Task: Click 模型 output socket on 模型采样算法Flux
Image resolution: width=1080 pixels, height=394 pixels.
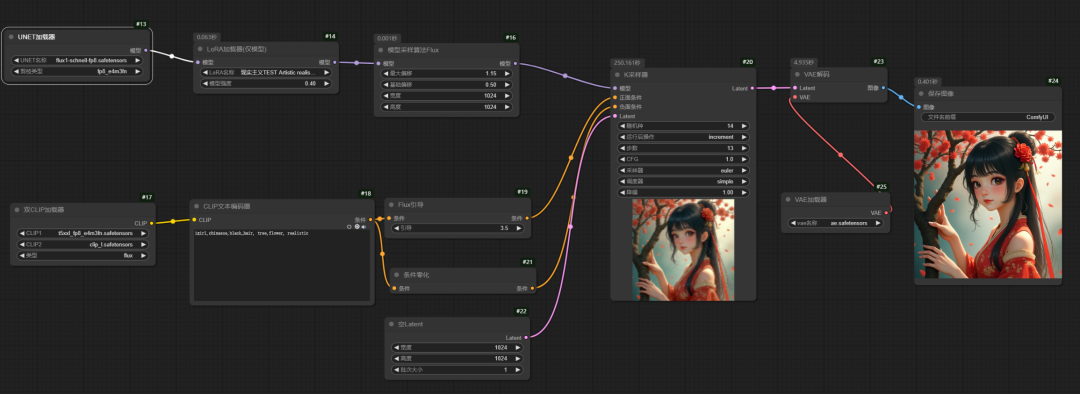Action: coord(515,63)
